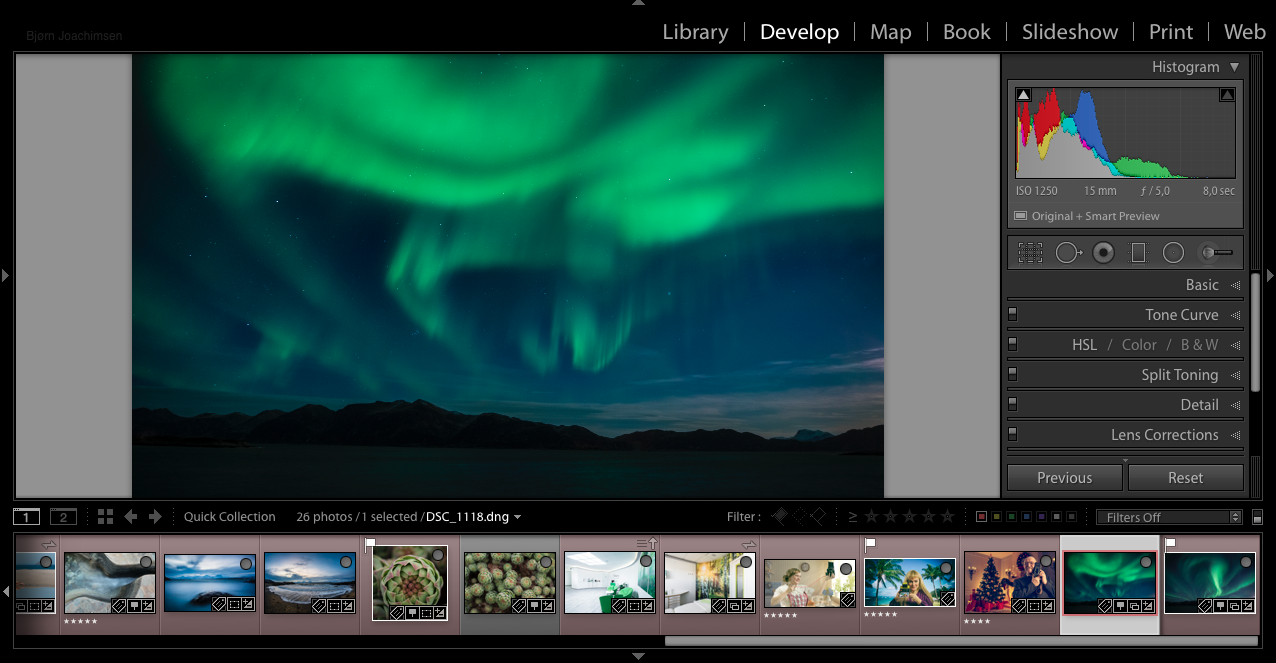Viewport: 1276px width, 663px height.
Task: Open the Slideshow module
Action: pyautogui.click(x=1069, y=32)
